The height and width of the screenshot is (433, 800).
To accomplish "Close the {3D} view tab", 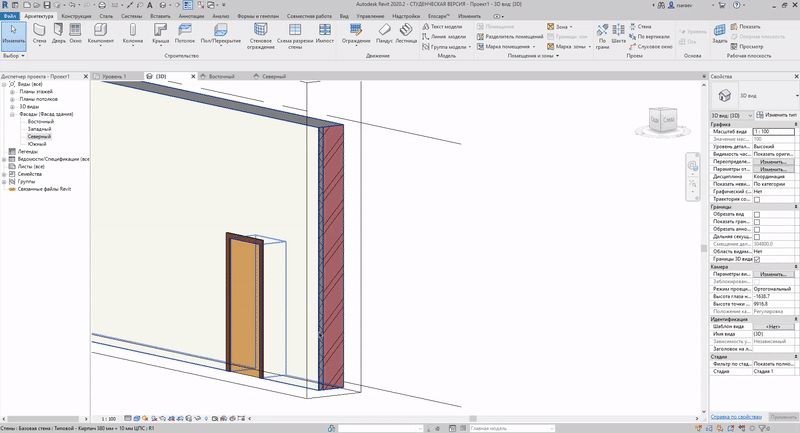I will pyautogui.click(x=193, y=77).
